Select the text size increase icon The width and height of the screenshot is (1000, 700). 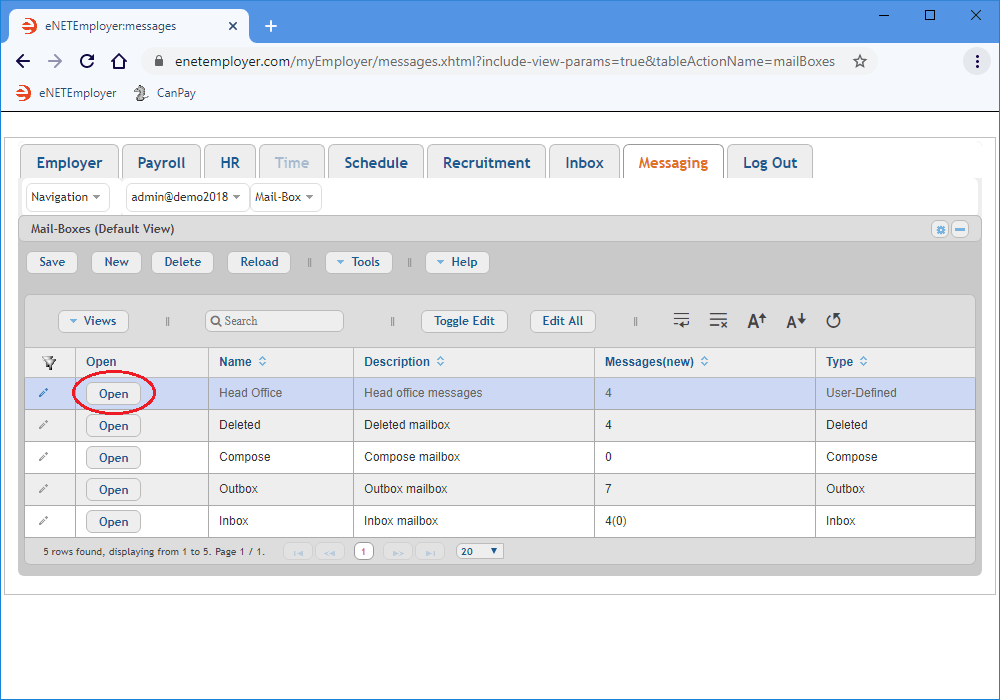pos(756,320)
